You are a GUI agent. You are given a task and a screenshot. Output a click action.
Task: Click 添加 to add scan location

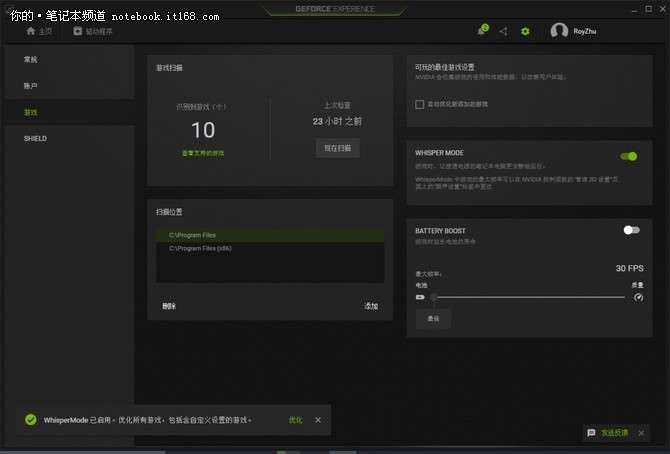pyautogui.click(x=371, y=306)
